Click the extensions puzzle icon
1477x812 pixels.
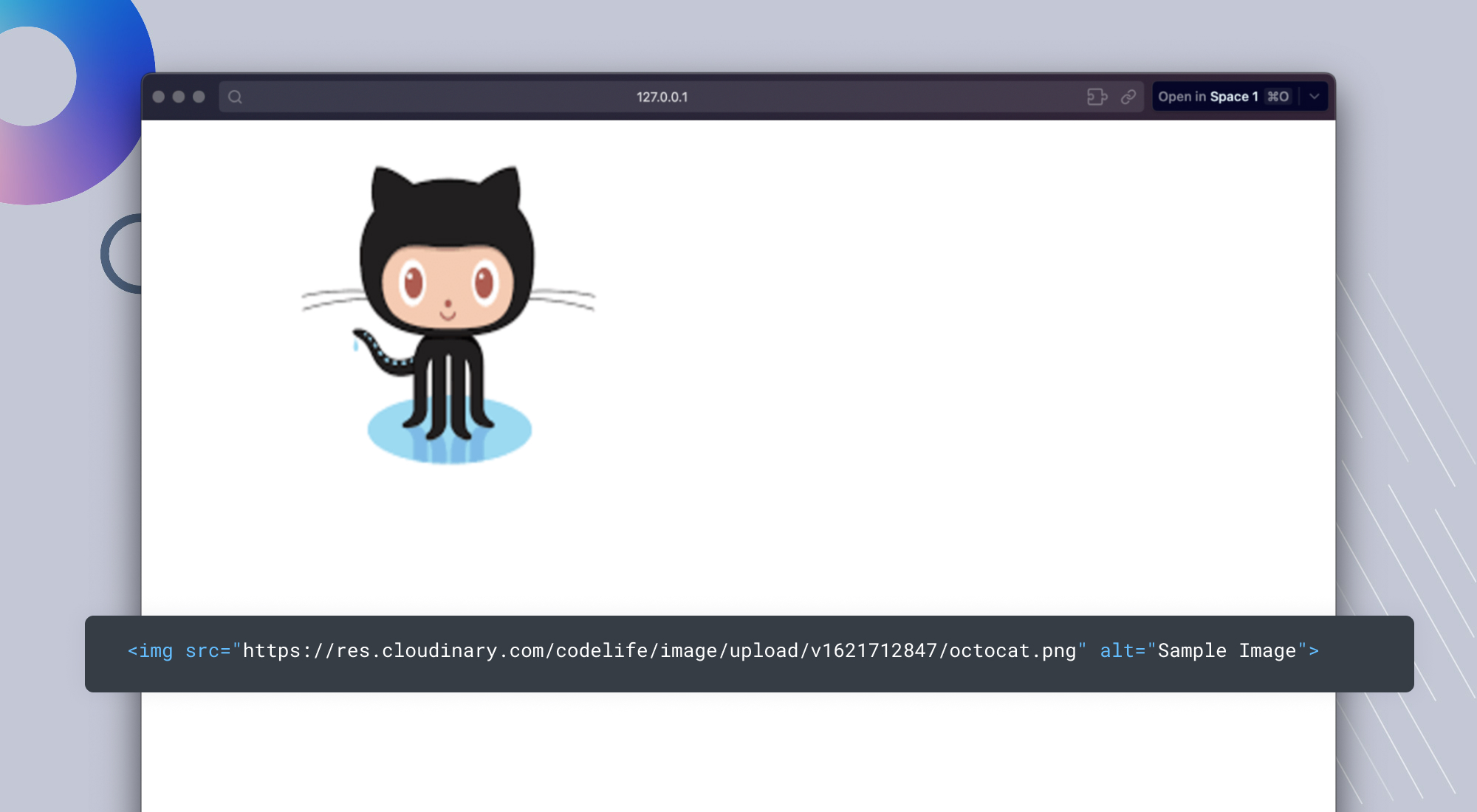[1097, 97]
